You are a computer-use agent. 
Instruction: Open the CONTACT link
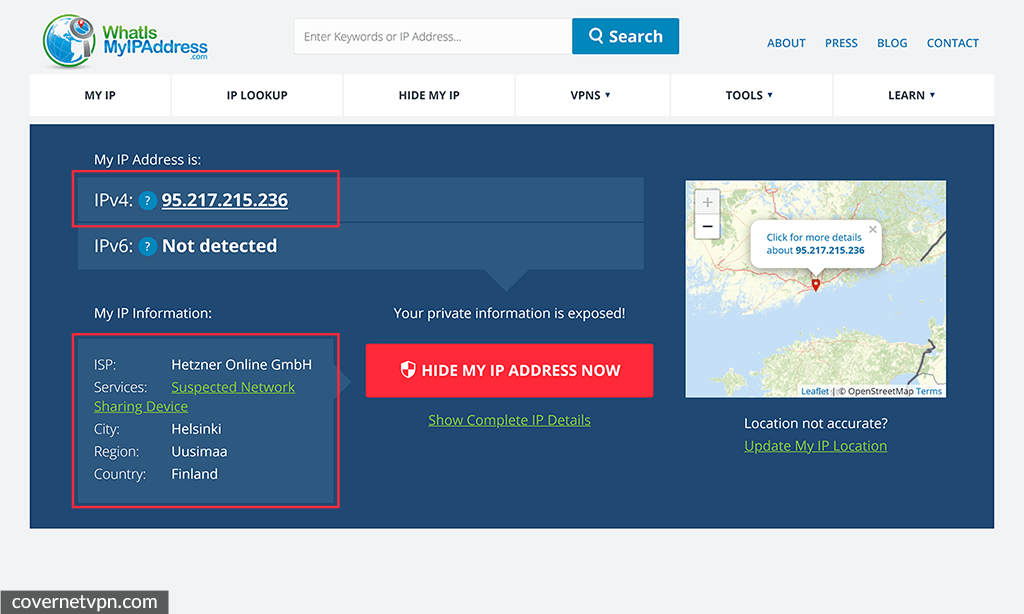click(953, 43)
